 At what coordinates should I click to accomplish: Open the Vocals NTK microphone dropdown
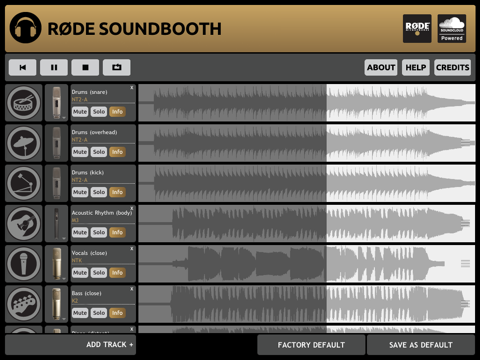(57, 264)
